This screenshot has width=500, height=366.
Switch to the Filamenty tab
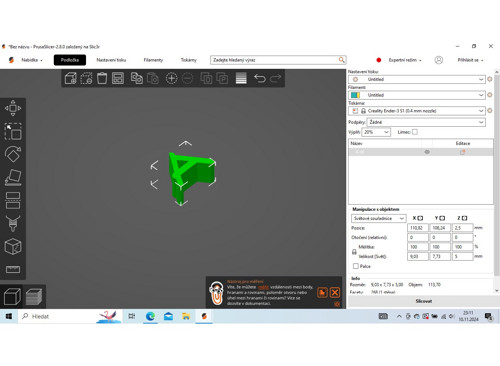pos(153,60)
